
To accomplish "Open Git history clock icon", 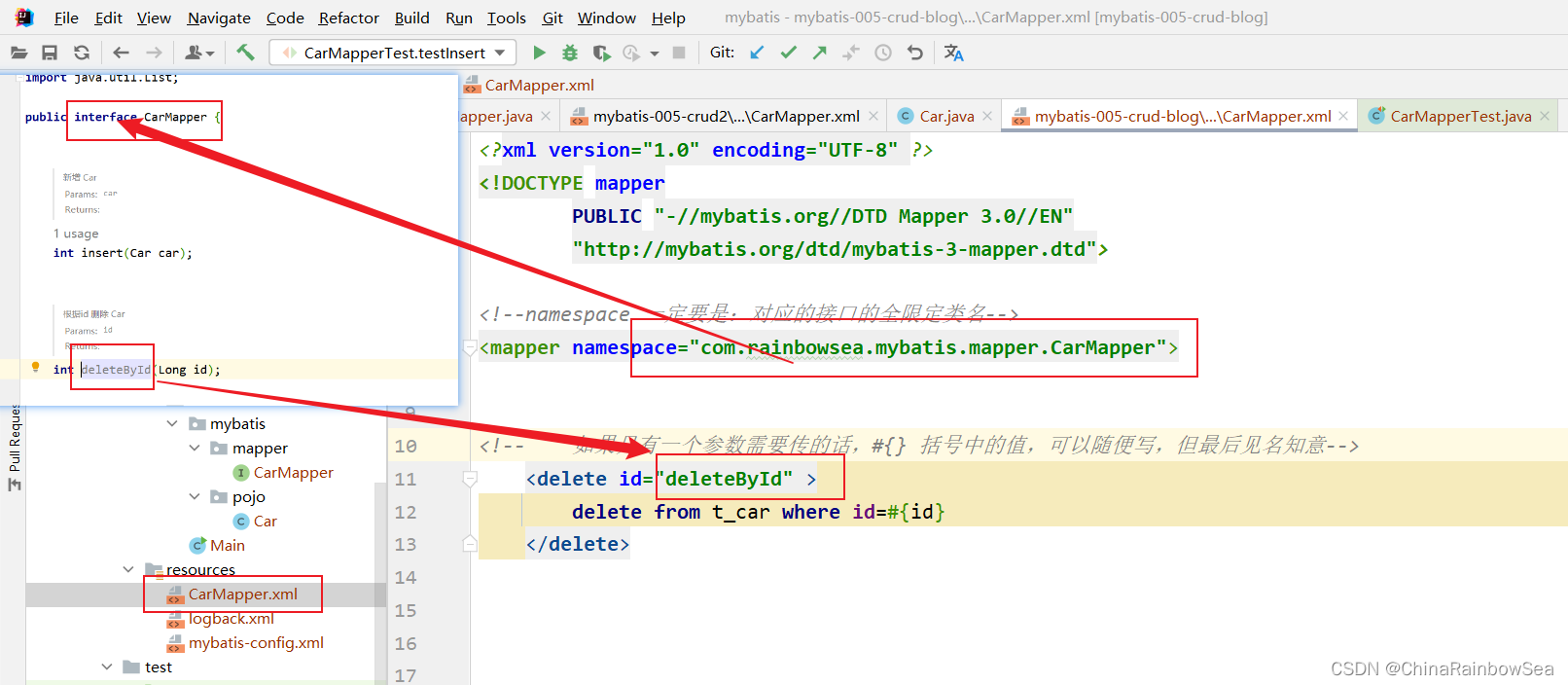I will point(882,53).
